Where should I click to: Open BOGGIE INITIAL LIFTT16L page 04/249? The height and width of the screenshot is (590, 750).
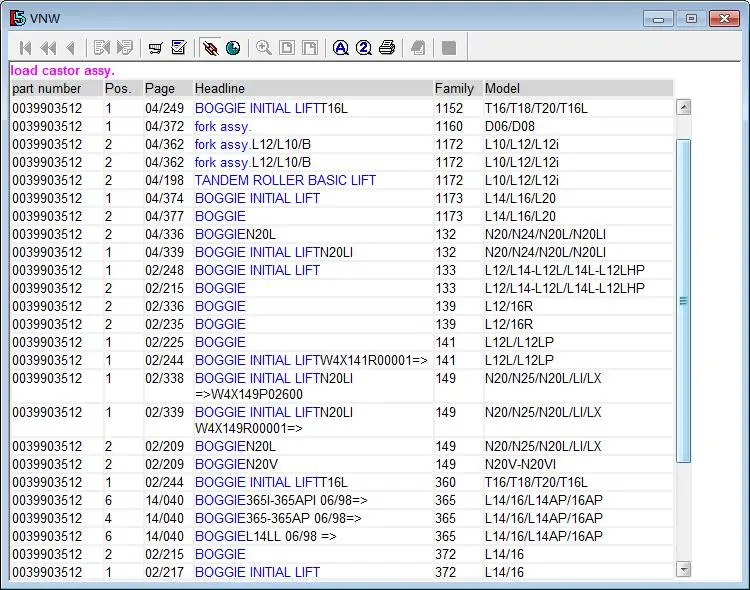(271, 109)
